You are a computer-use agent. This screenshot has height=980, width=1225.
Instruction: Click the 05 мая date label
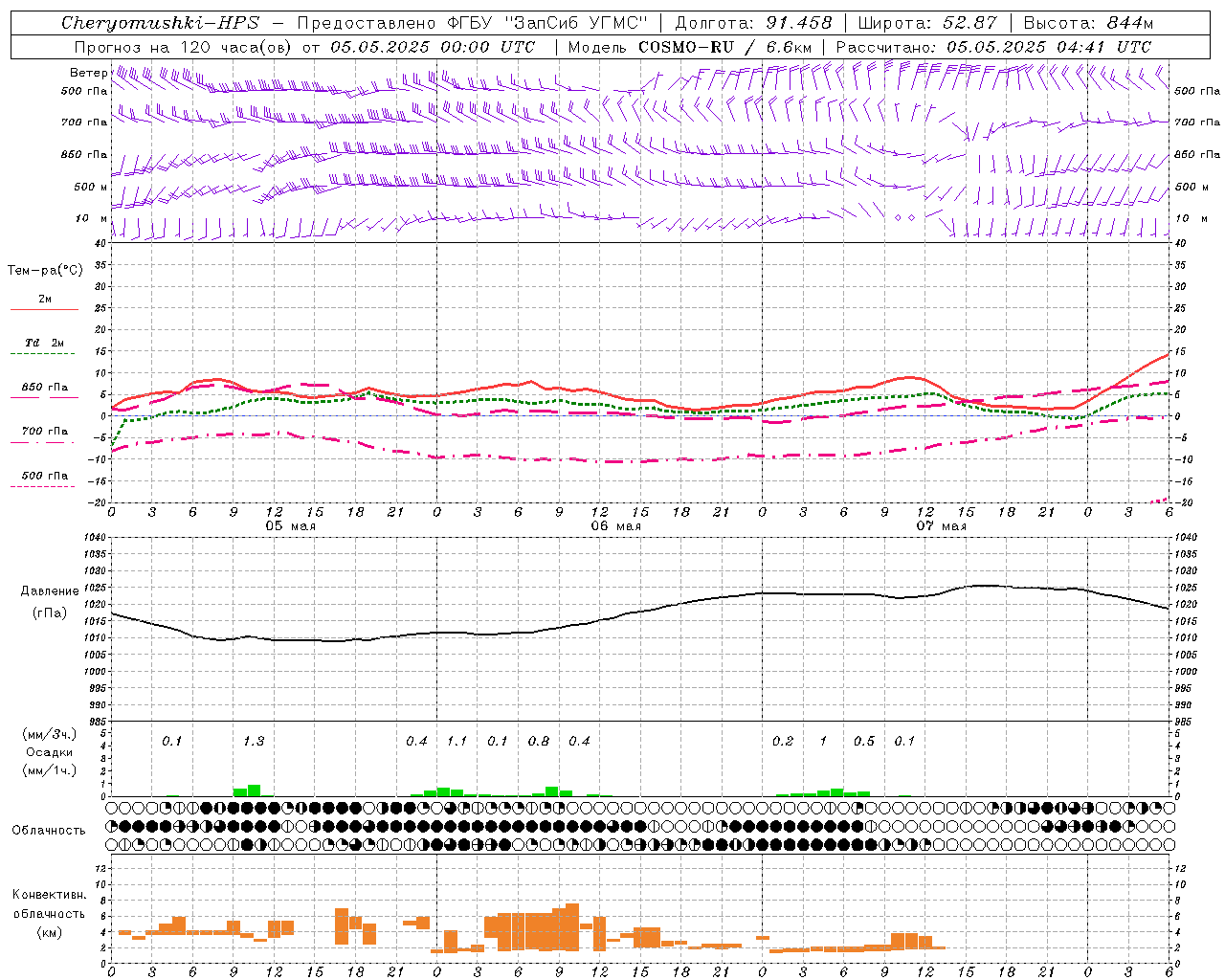(290, 526)
